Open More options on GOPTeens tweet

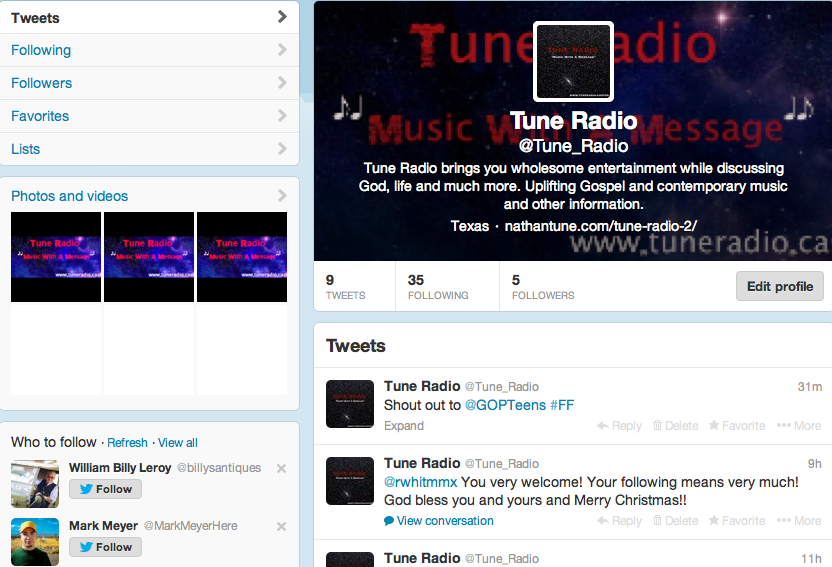pos(799,426)
